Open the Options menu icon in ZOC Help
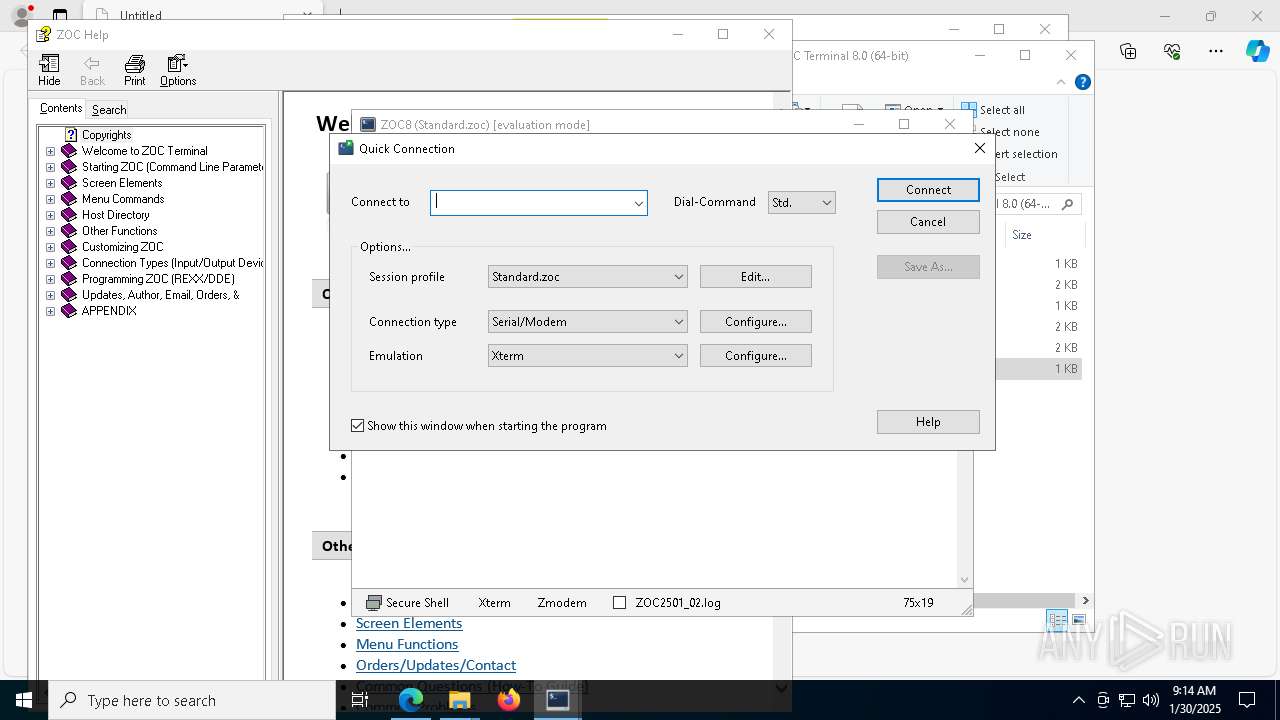Image resolution: width=1280 pixels, height=720 pixels. coord(178,64)
